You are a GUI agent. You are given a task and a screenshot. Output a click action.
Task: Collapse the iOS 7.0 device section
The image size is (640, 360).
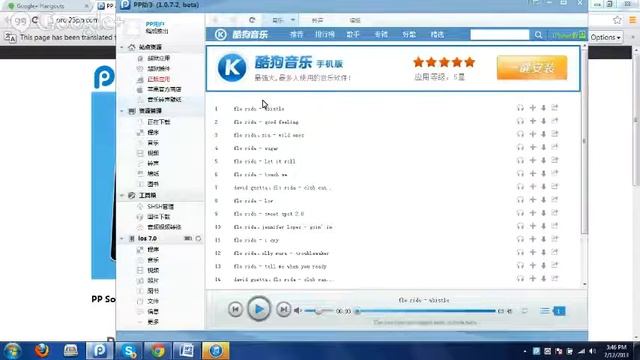tap(122, 238)
